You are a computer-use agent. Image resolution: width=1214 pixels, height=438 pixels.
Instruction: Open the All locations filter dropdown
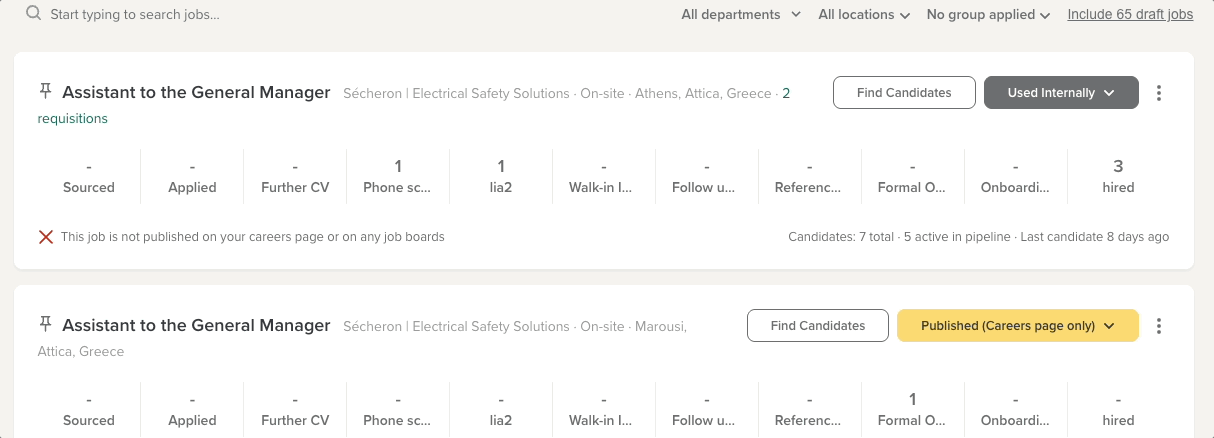[x=864, y=14]
